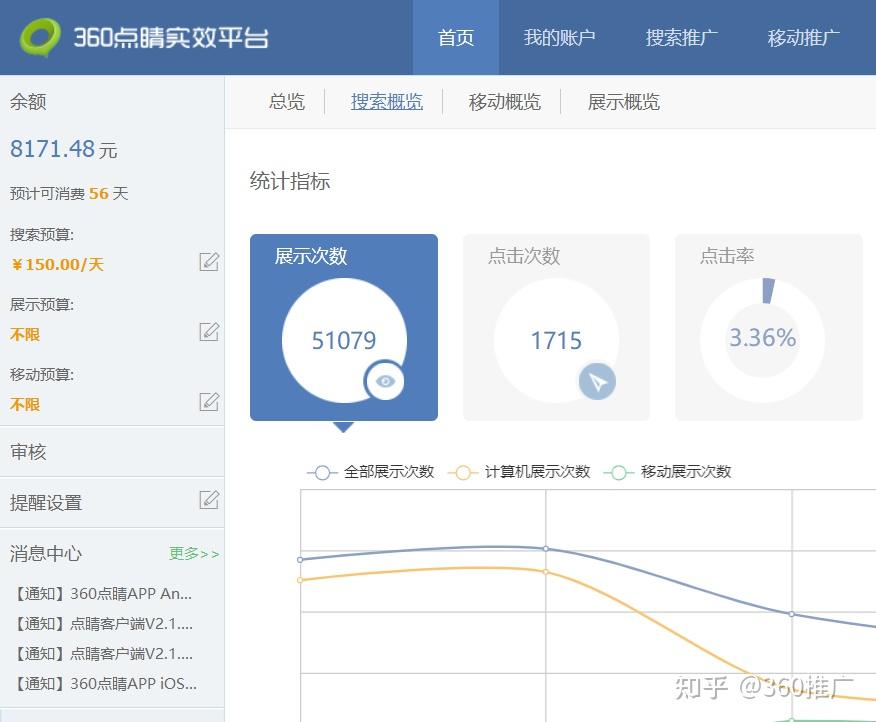Edit the 展示预算 setting
Image resolution: width=876 pixels, height=722 pixels.
click(x=209, y=331)
